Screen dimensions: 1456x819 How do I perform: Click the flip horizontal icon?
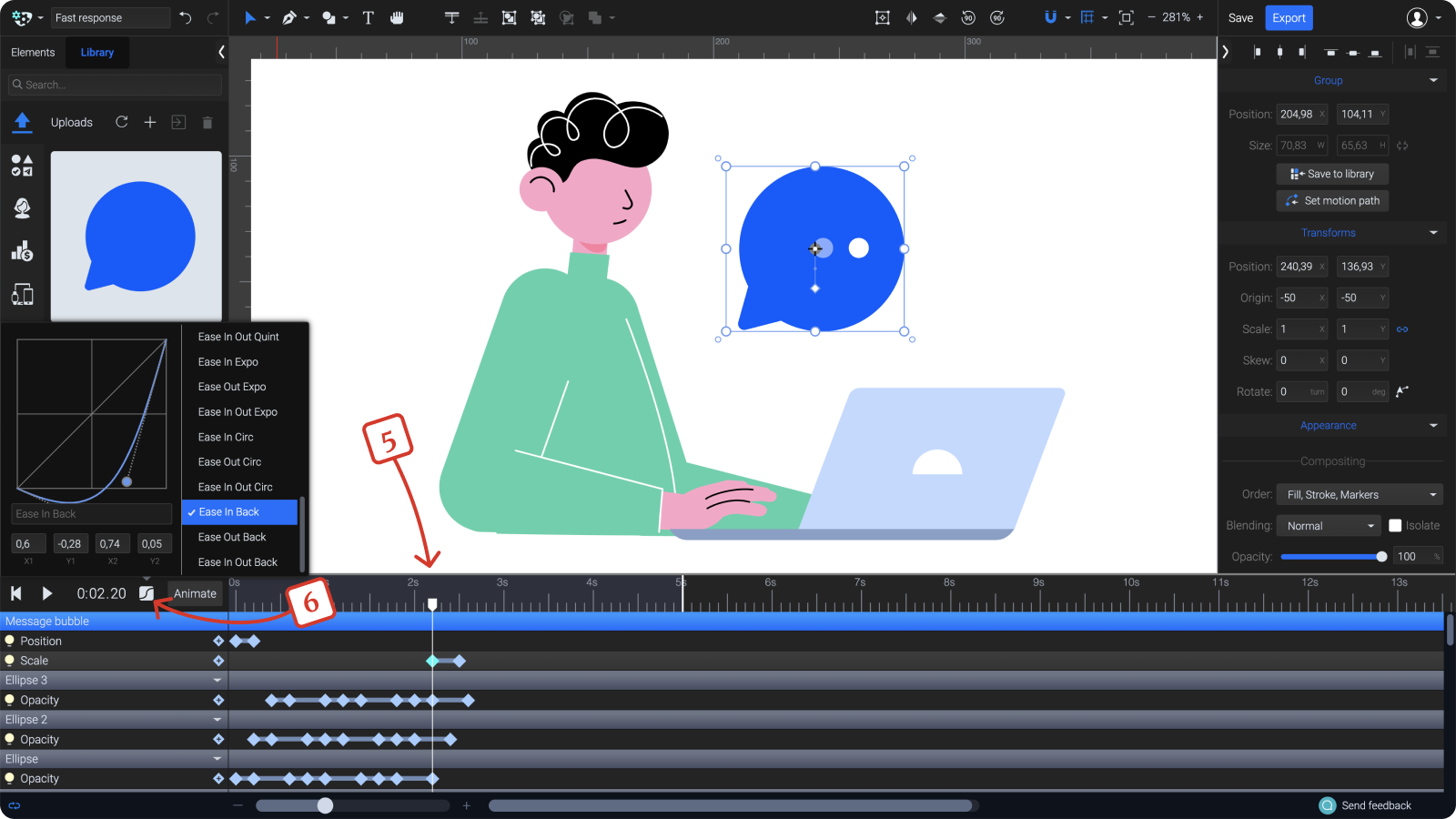911,17
